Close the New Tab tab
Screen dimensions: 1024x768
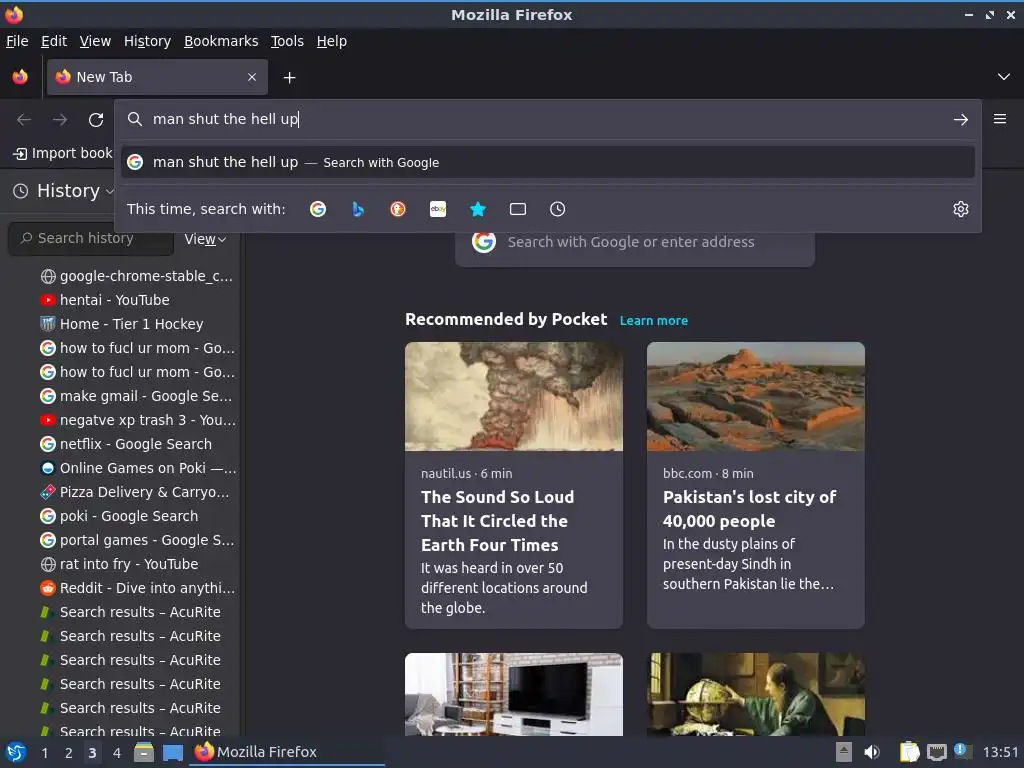tap(252, 77)
